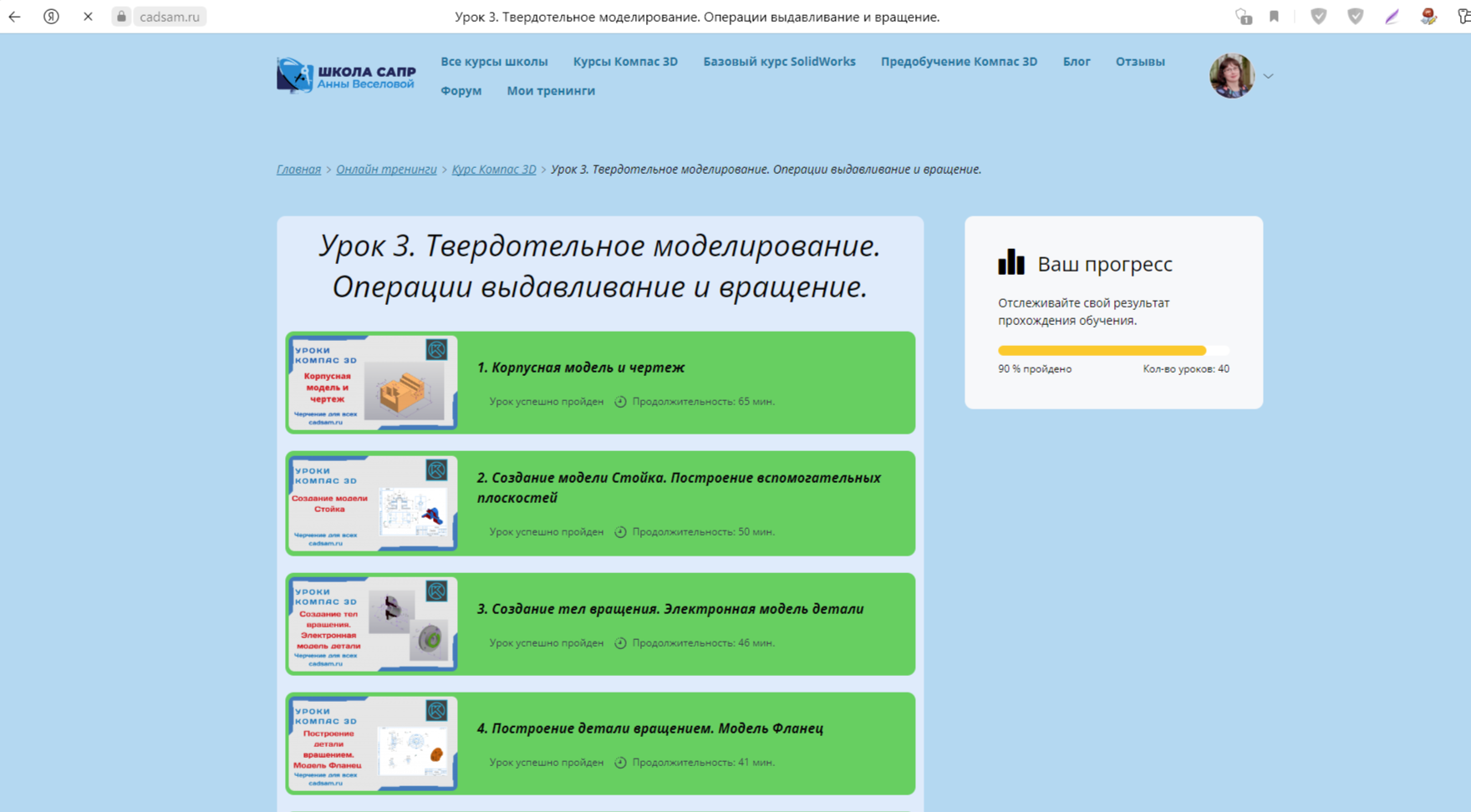The width and height of the screenshot is (1471, 812).
Task: Click the text Продолжительность: 46 мин.
Action: pyautogui.click(x=704, y=643)
